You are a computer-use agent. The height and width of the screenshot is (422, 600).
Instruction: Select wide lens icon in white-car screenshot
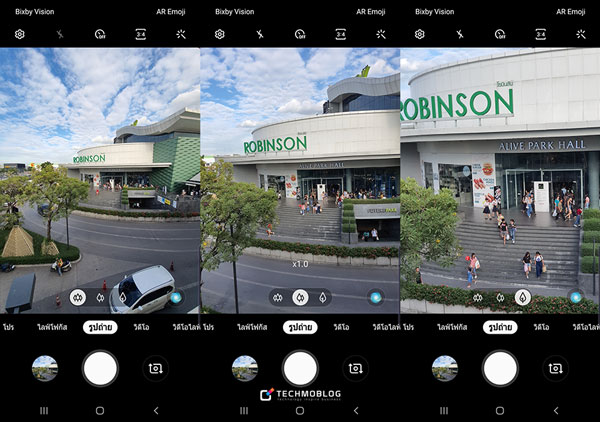(x=100, y=297)
